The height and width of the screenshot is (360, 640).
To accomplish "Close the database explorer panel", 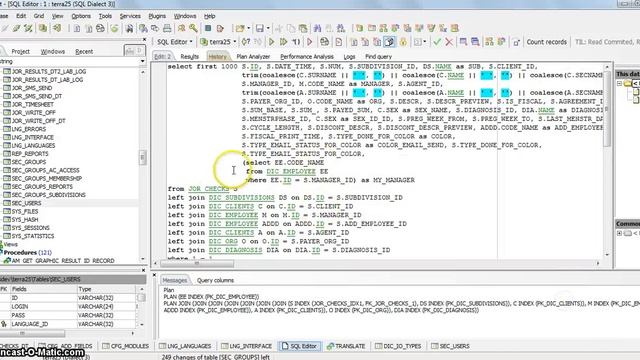I will tap(144, 40).
